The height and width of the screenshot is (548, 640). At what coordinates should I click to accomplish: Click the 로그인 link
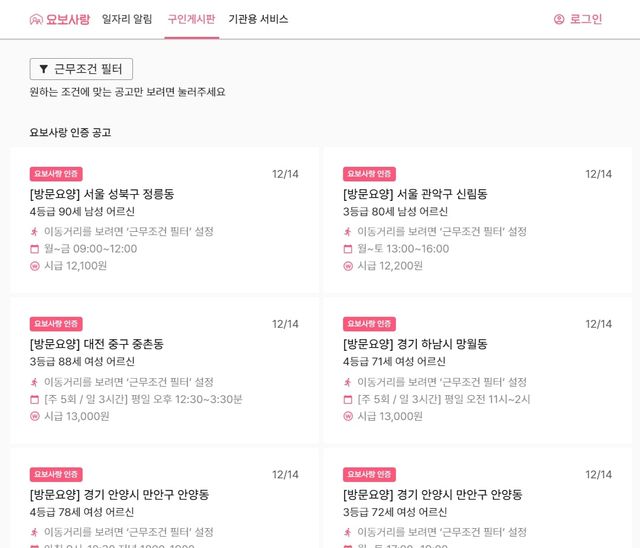586,19
